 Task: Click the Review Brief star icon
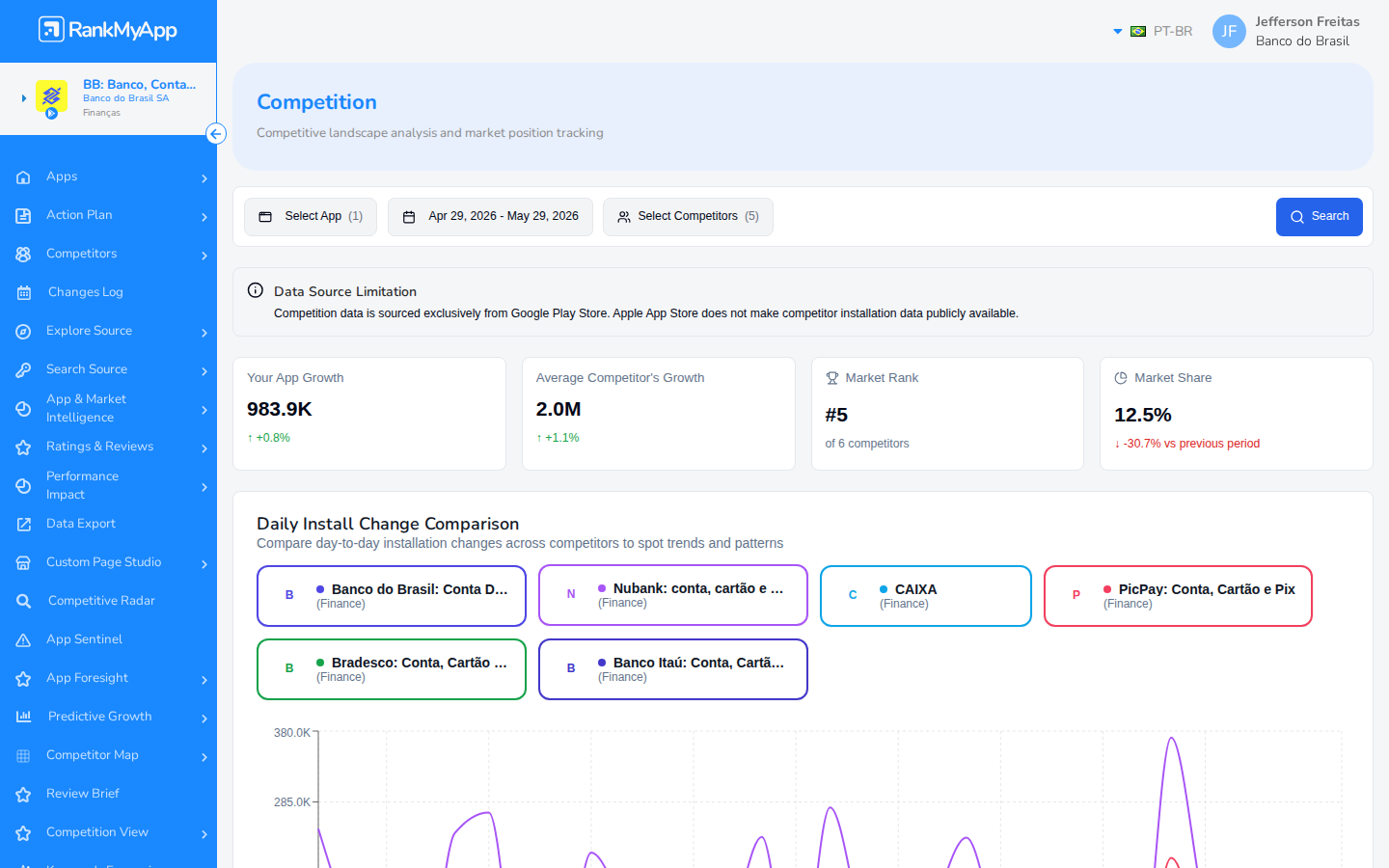pyautogui.click(x=23, y=795)
